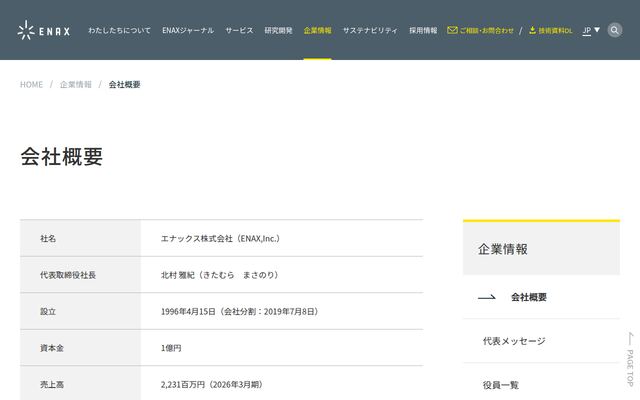Screen dimensions: 640x400
Task: Click the 売上高 label
Action: 52,384
